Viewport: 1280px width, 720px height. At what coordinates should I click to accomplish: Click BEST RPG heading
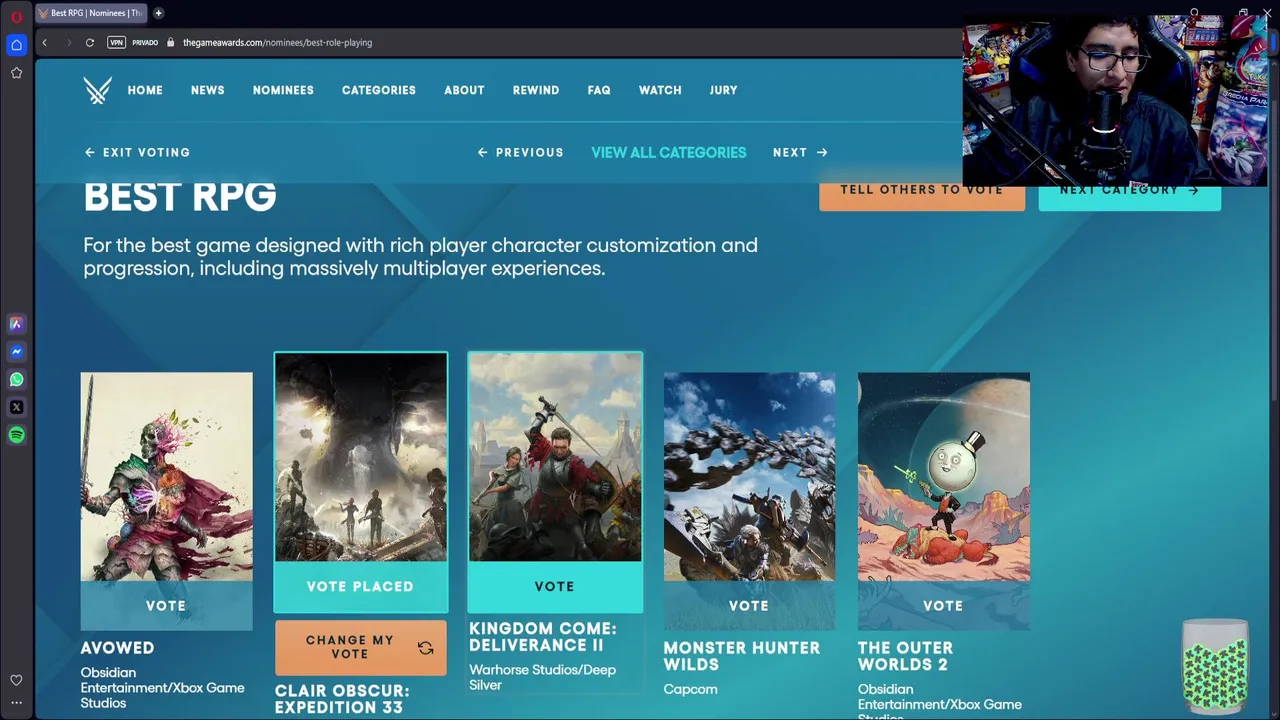click(x=180, y=197)
